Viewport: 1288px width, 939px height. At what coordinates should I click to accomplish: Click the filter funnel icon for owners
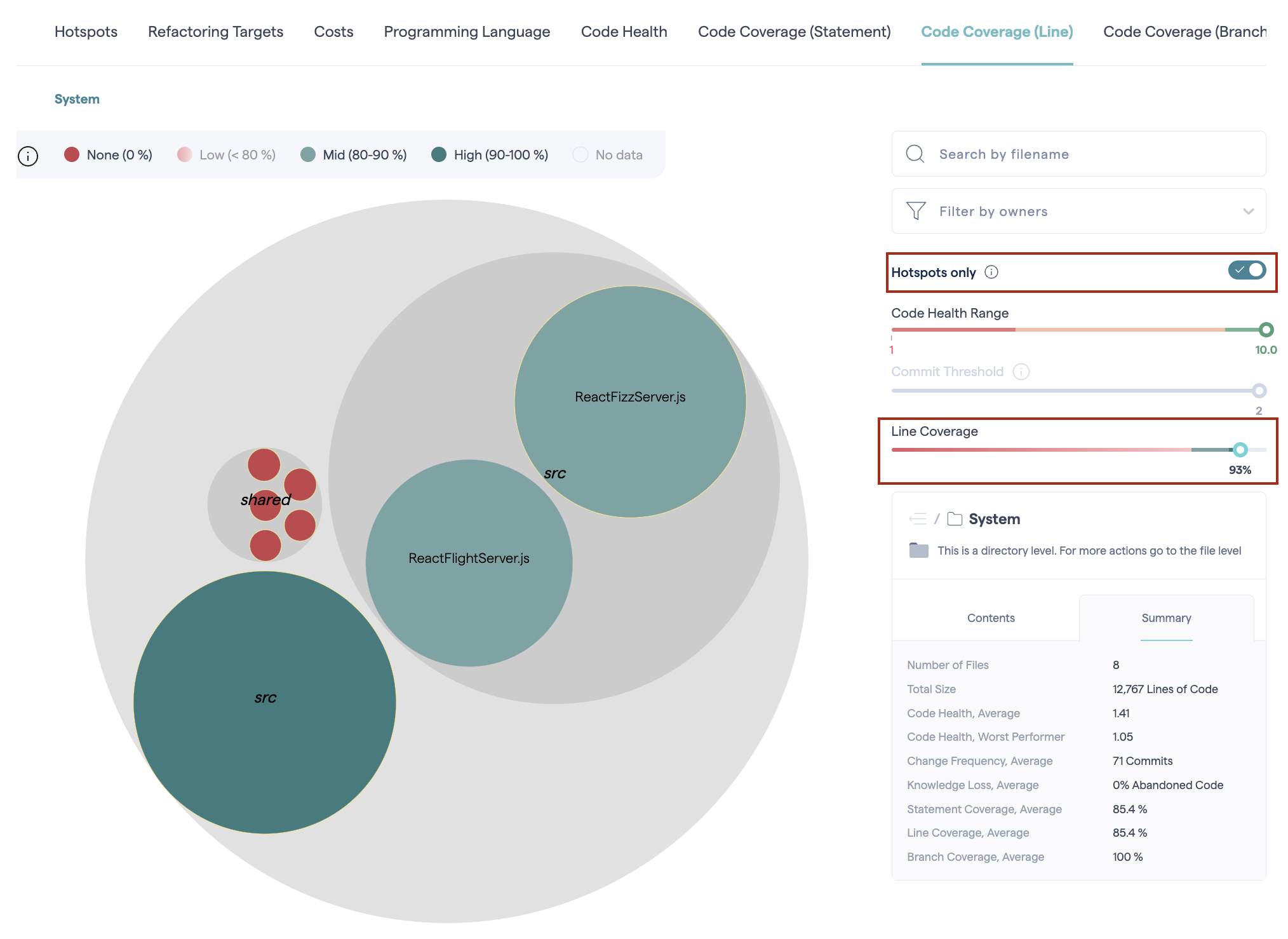click(917, 210)
